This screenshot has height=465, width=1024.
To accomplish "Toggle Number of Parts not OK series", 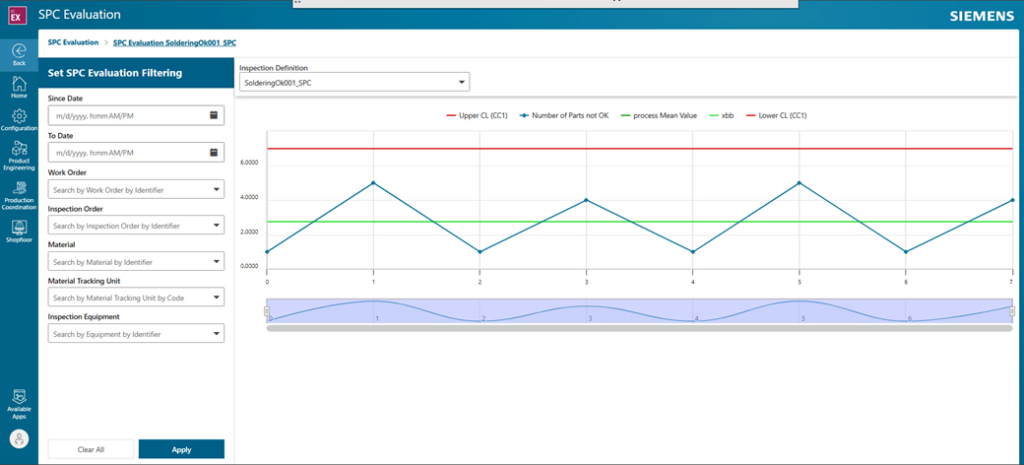I will point(564,115).
